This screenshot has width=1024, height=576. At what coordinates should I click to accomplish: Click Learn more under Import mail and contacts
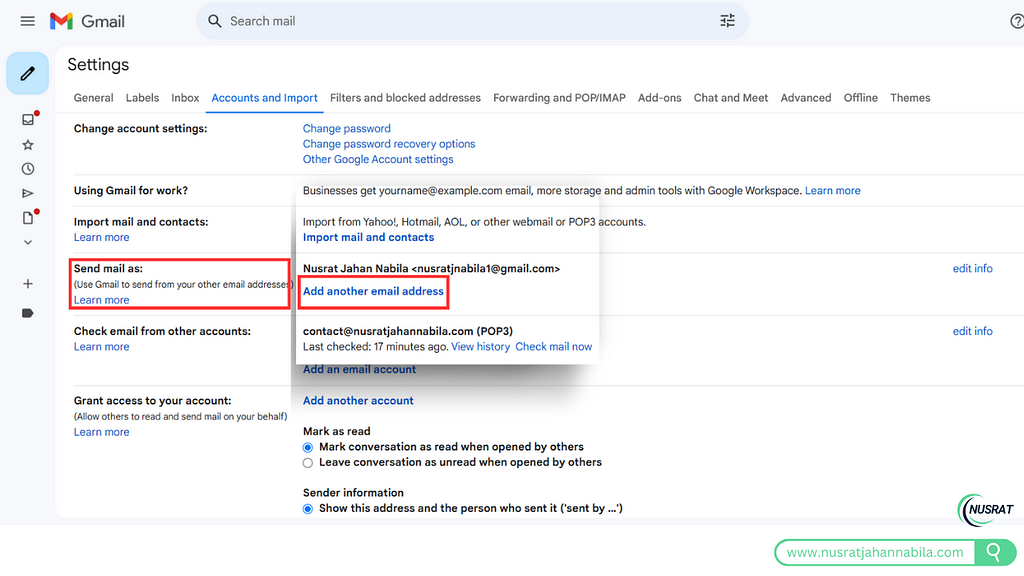(101, 238)
